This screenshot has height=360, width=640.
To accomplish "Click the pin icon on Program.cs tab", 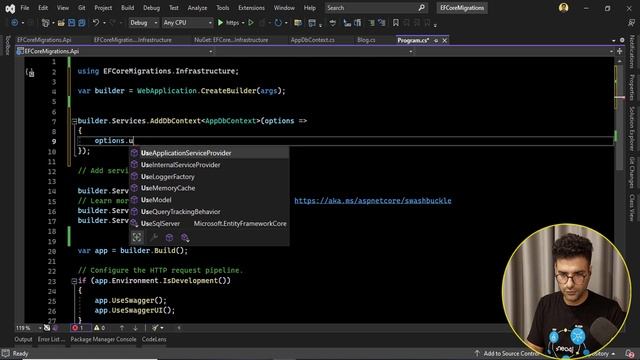I will click(x=436, y=40).
